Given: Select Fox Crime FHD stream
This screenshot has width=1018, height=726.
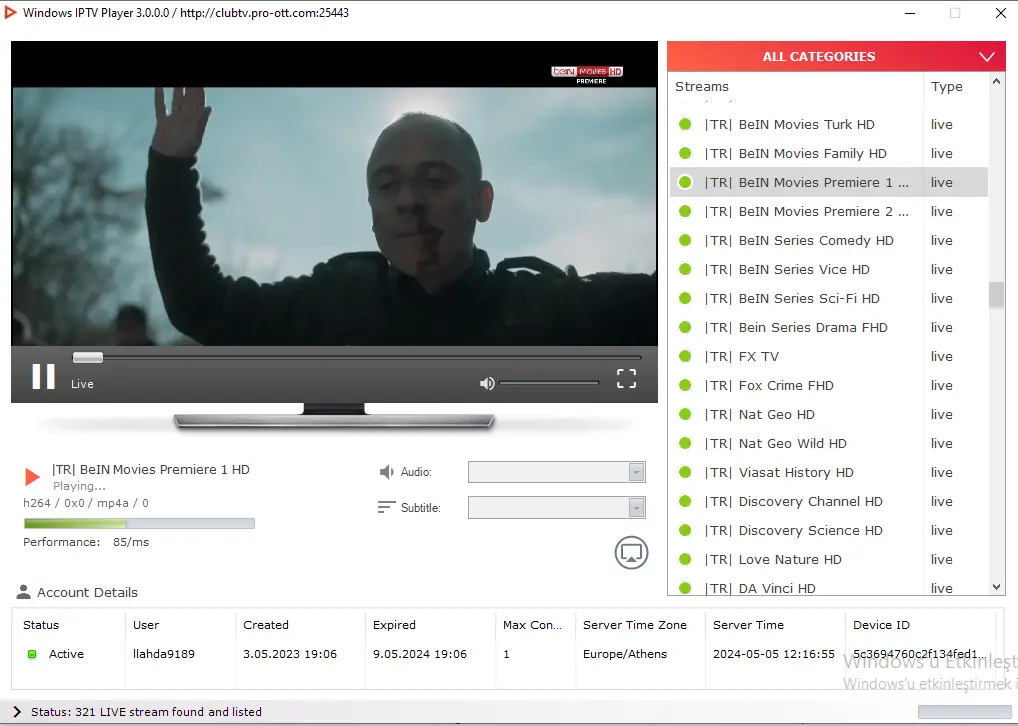Looking at the screenshot, I should (828, 385).
